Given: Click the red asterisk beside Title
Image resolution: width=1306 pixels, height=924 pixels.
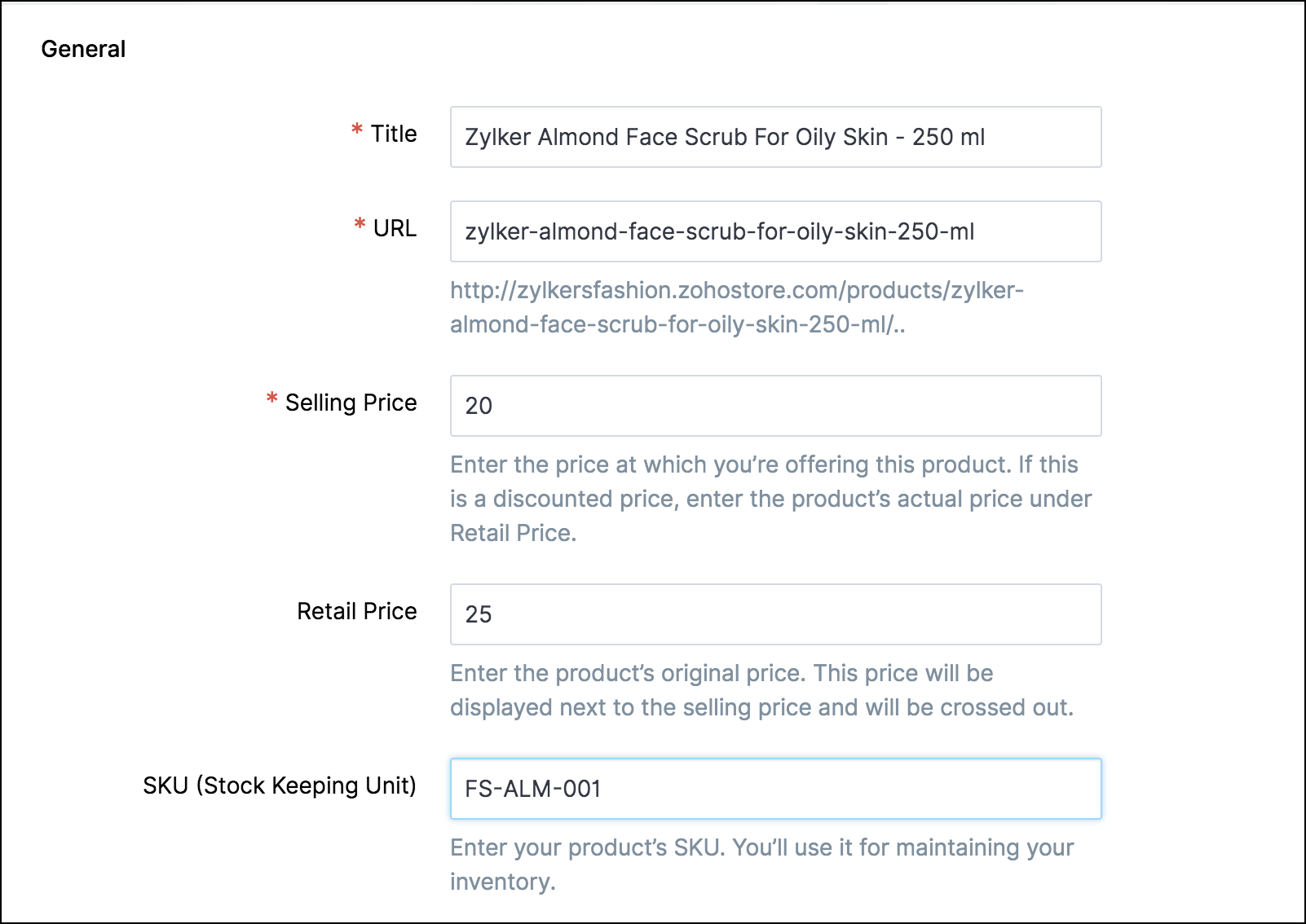Looking at the screenshot, I should pos(357,130).
